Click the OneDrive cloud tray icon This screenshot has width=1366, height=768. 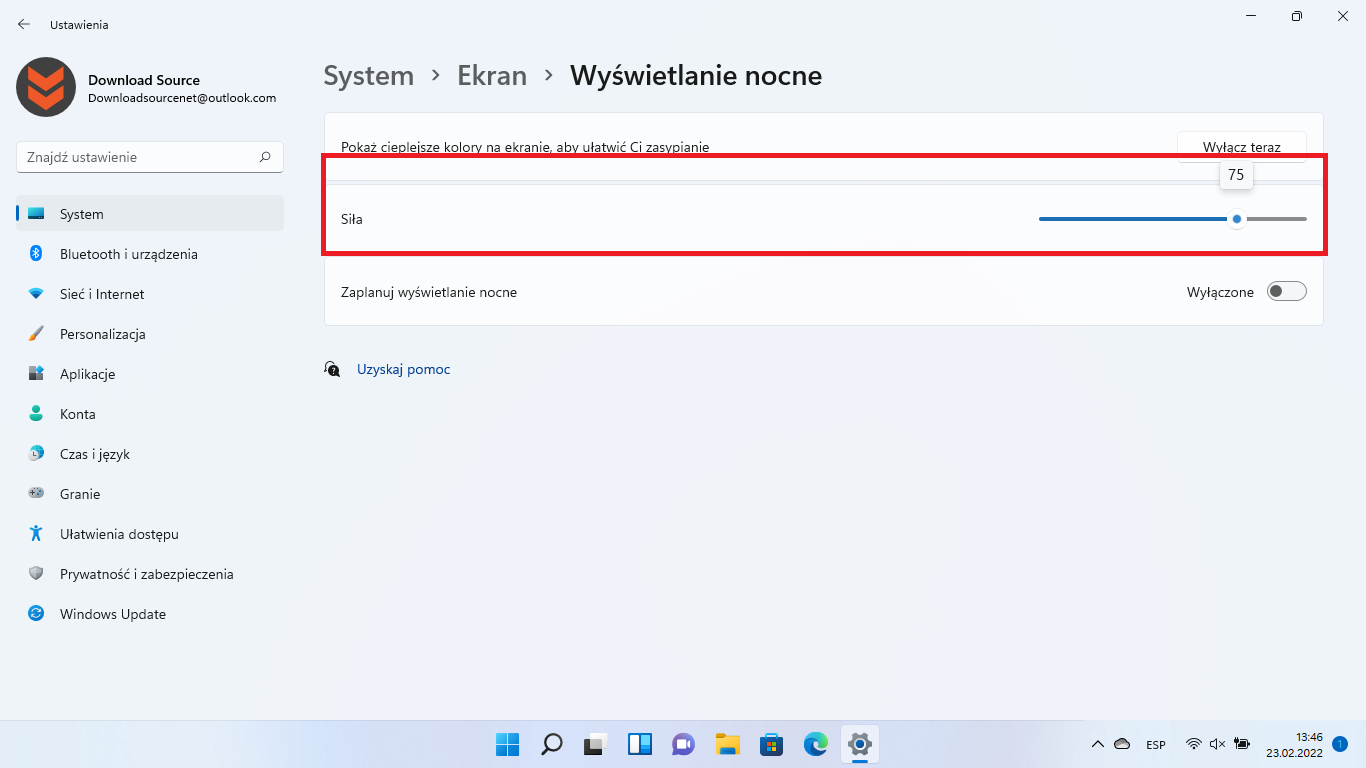click(1122, 744)
